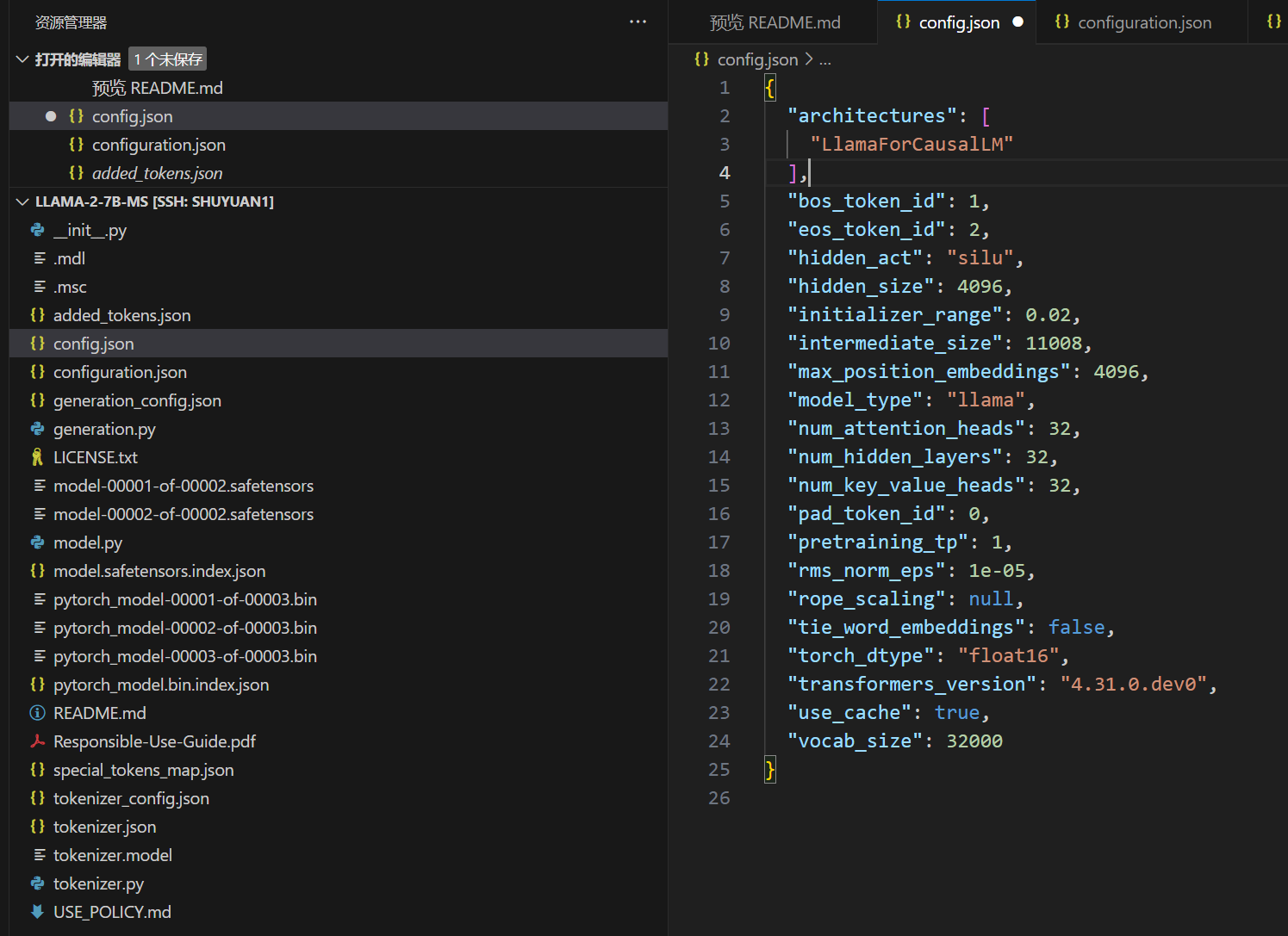Image resolution: width=1288 pixels, height=936 pixels.
Task: Open model.safetensors.index.json in the explorer
Action: coord(159,571)
